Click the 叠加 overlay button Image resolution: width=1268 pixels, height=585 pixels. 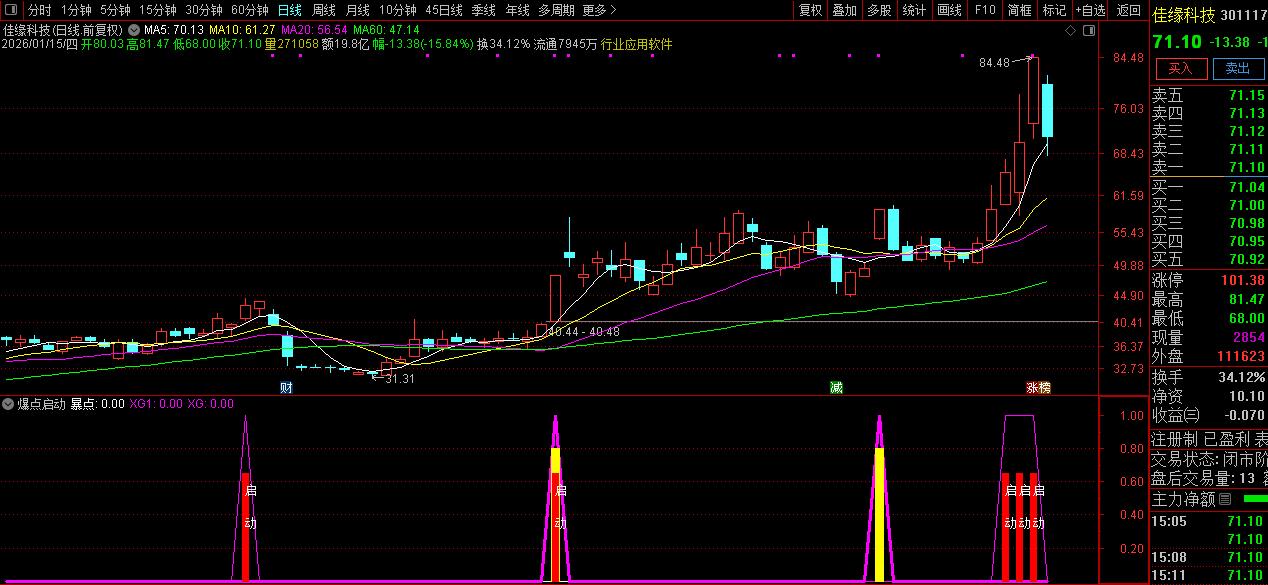click(845, 10)
